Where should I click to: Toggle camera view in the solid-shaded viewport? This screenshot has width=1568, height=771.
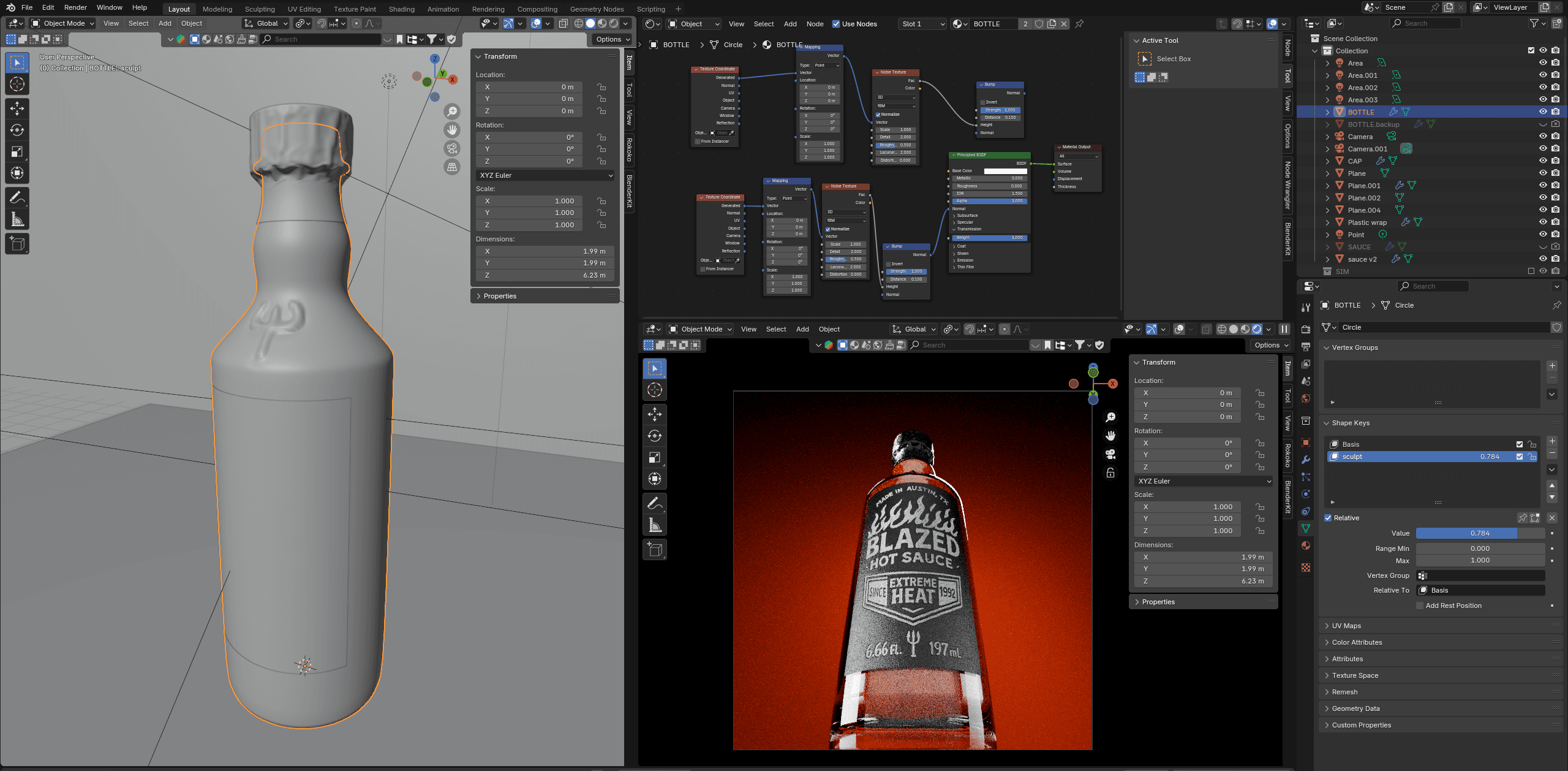coord(452,148)
